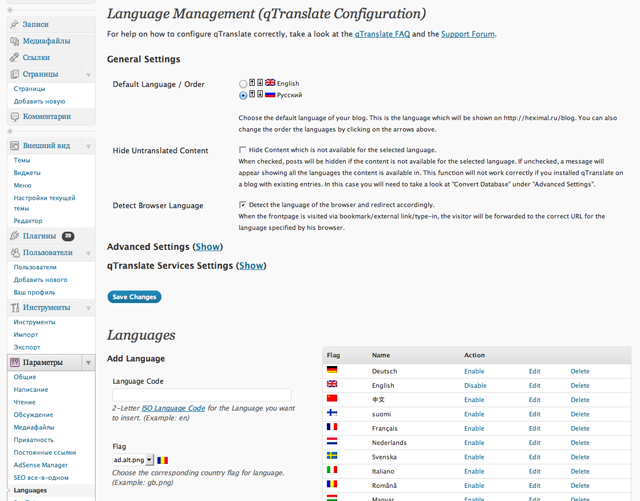640x501 pixels.
Task: Collapse the Внешний вид menu arrow
Action: point(88,146)
